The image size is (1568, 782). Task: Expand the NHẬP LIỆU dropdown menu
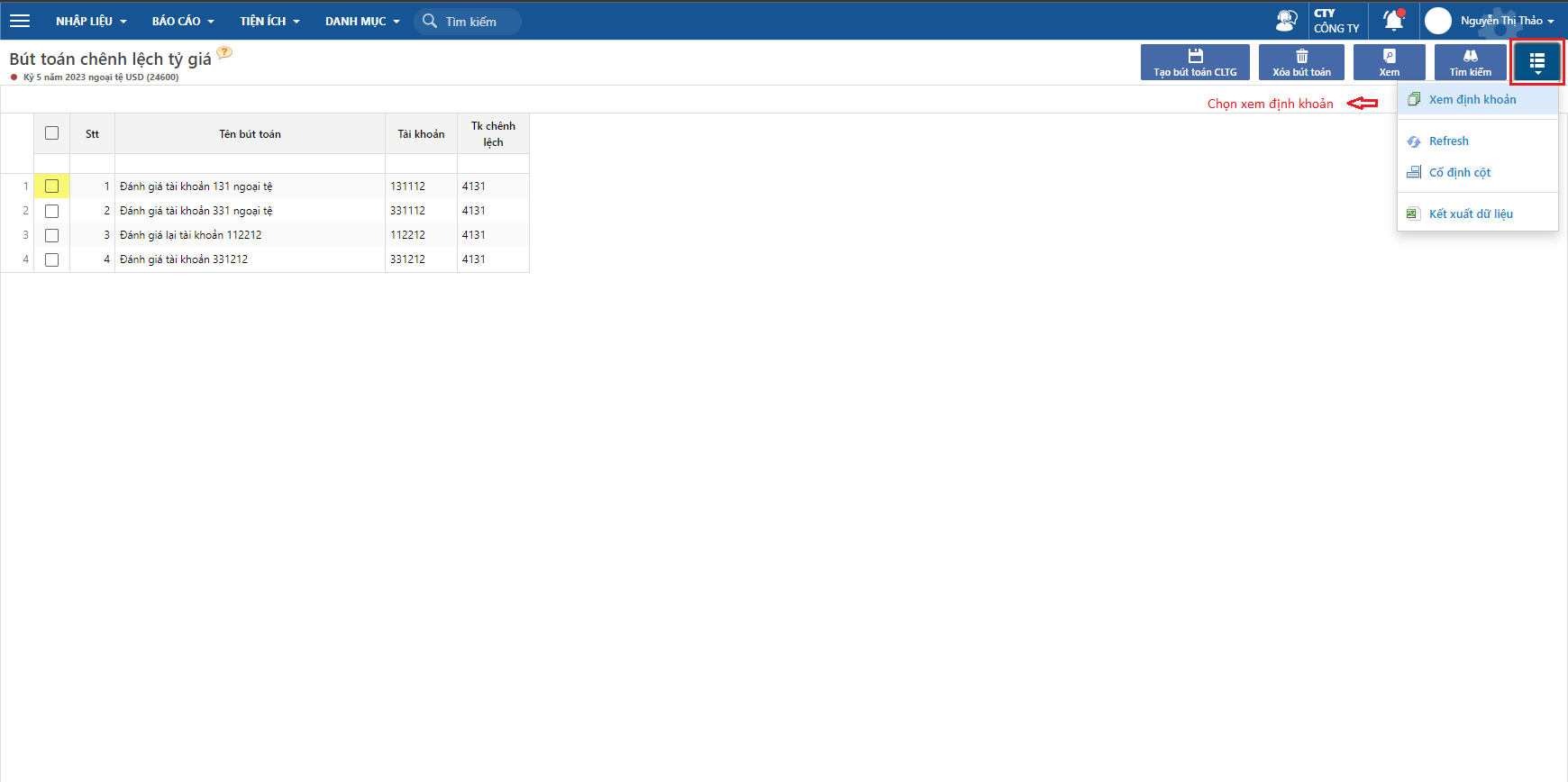[91, 21]
